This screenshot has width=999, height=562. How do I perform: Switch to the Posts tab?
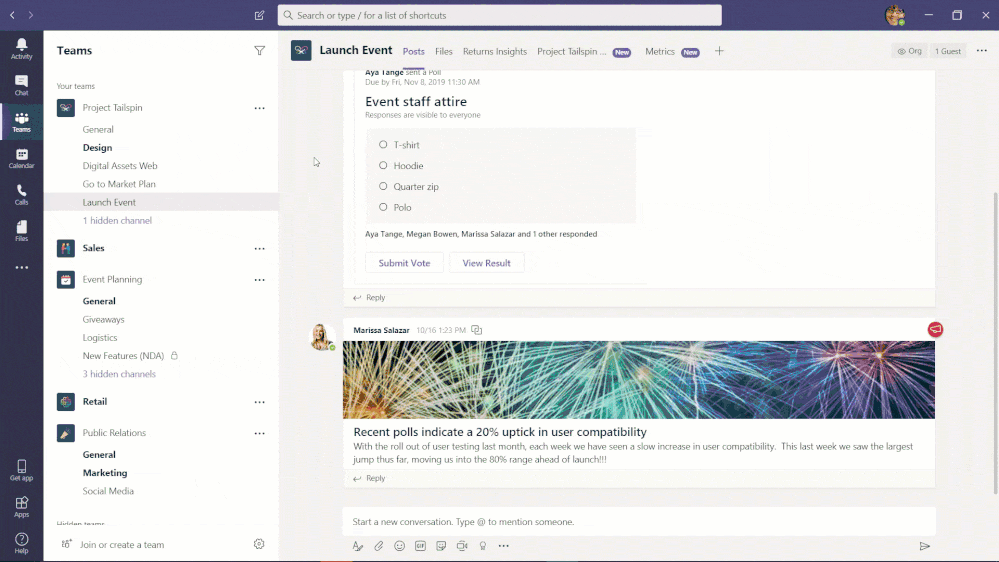point(413,52)
